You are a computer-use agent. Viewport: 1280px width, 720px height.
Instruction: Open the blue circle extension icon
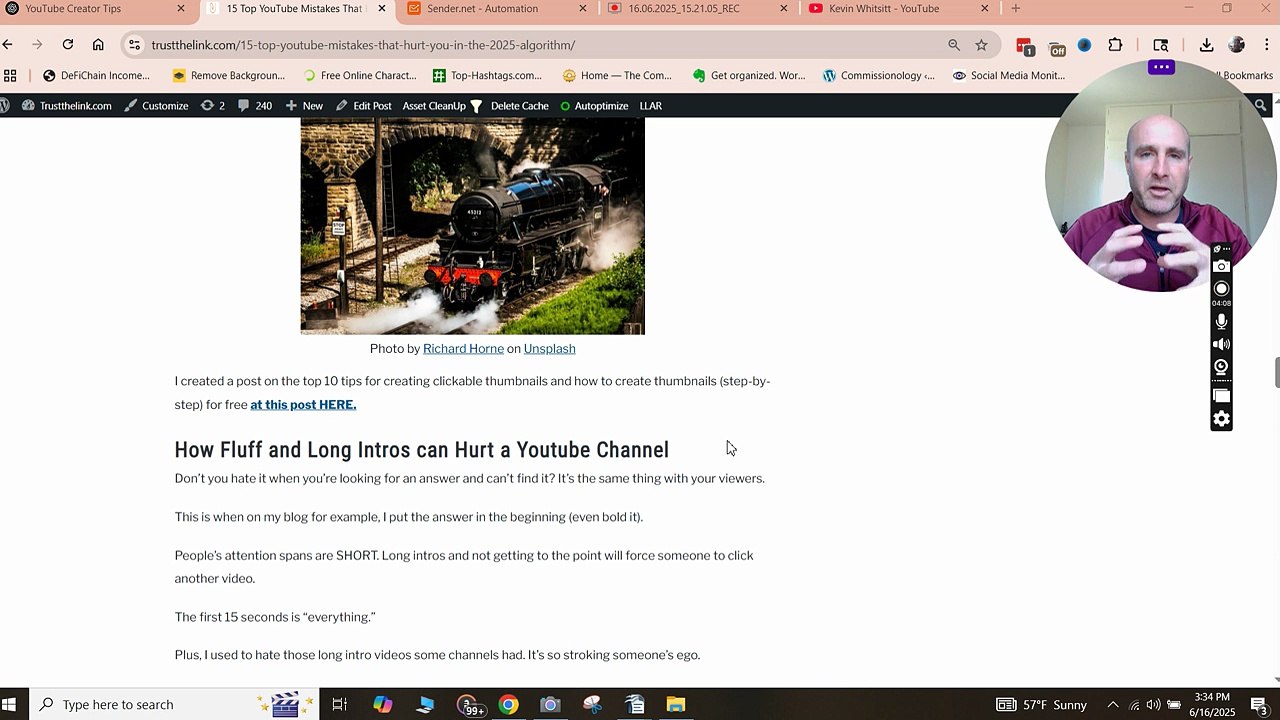coord(1084,45)
